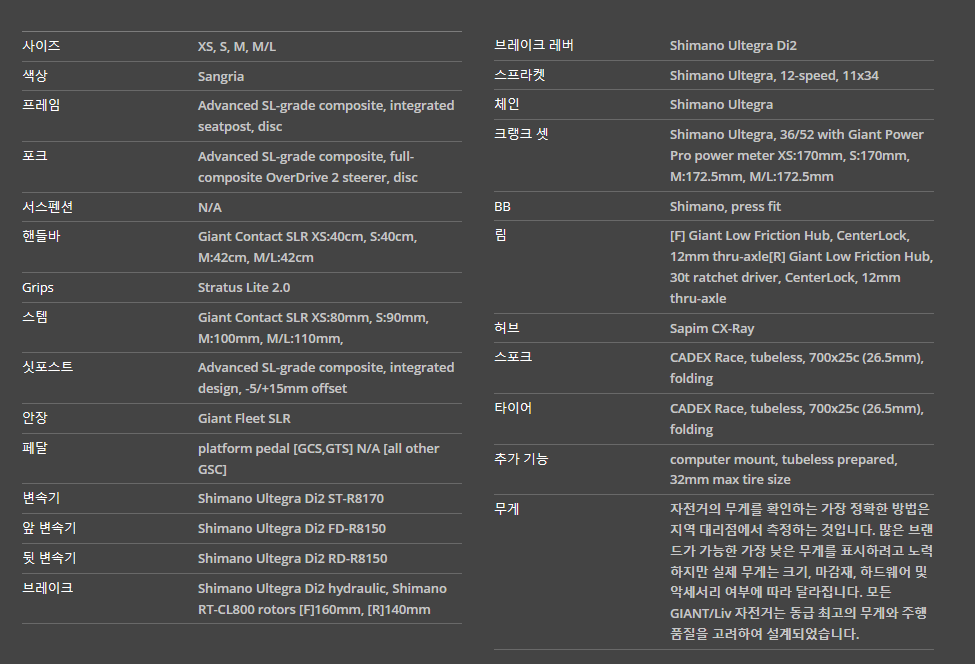Click the 프레임 specification row label

[41, 105]
